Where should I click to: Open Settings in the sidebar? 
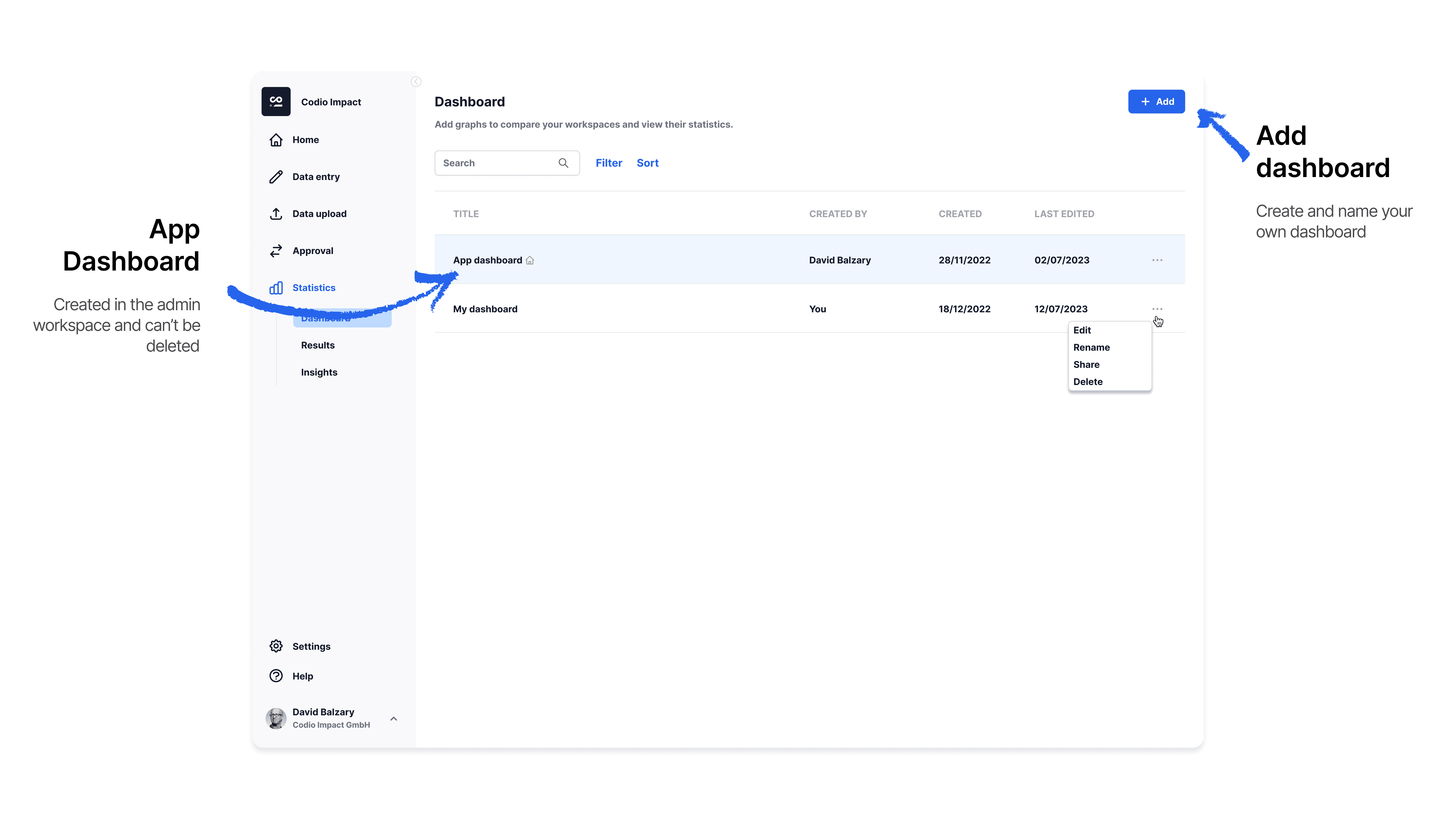(x=311, y=646)
